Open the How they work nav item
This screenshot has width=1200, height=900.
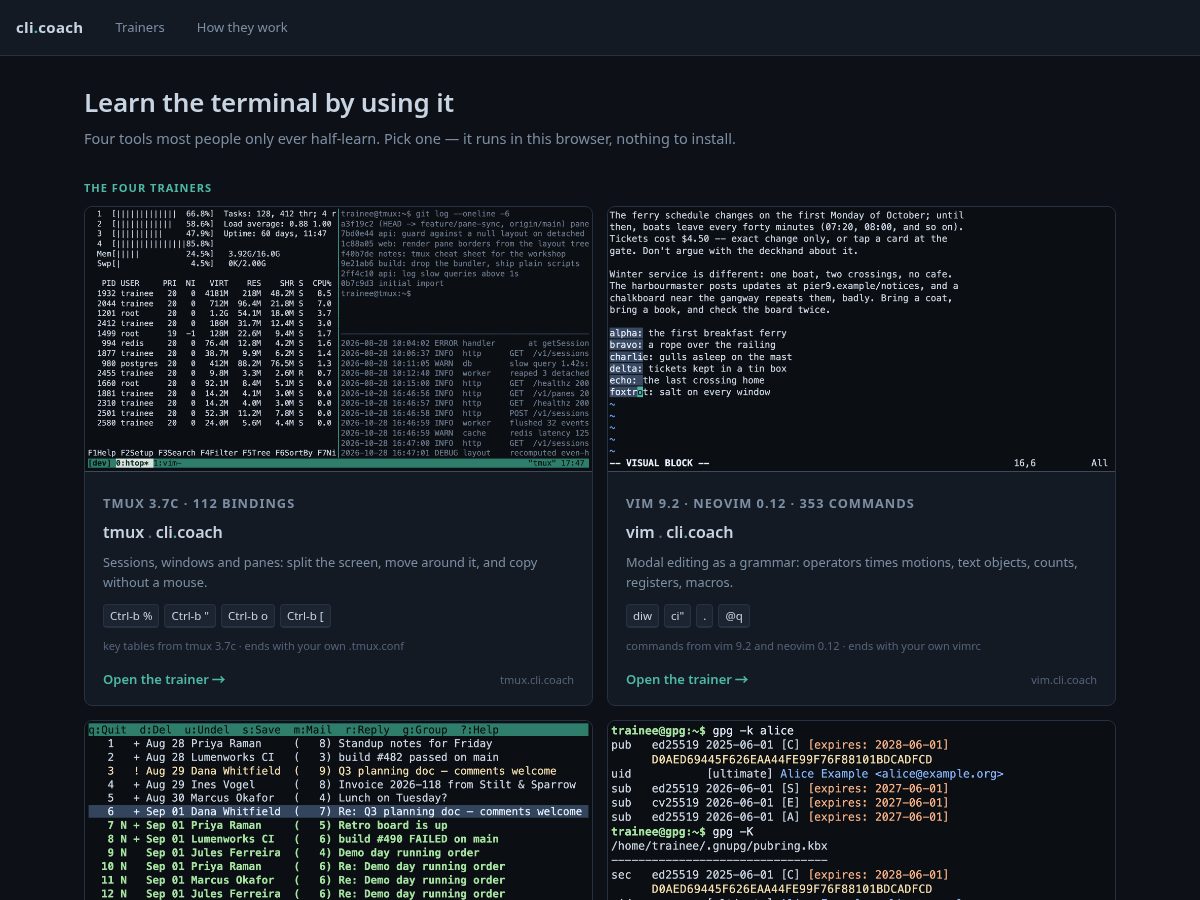[242, 27]
